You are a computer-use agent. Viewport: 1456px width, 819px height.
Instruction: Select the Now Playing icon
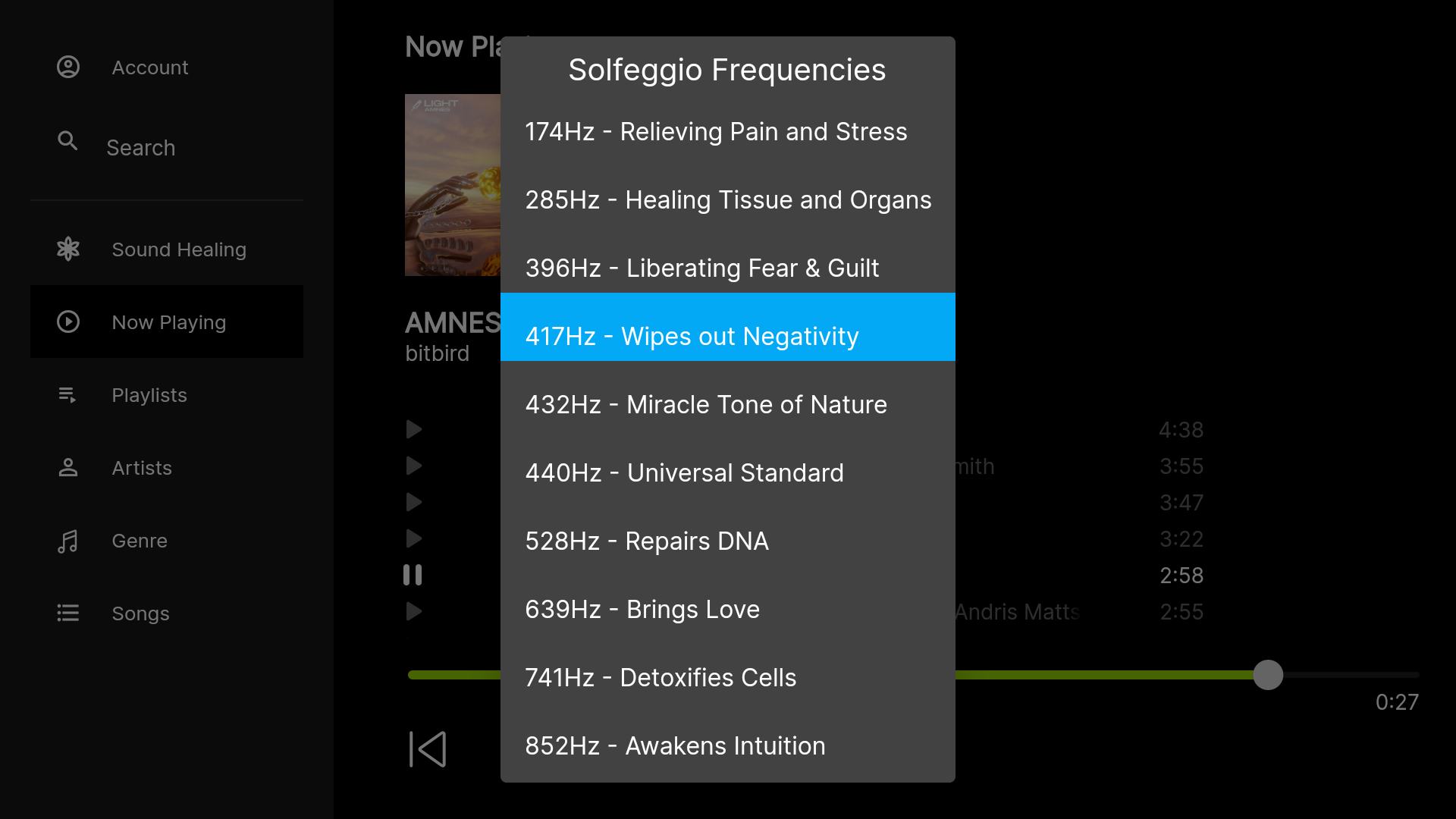(x=68, y=322)
